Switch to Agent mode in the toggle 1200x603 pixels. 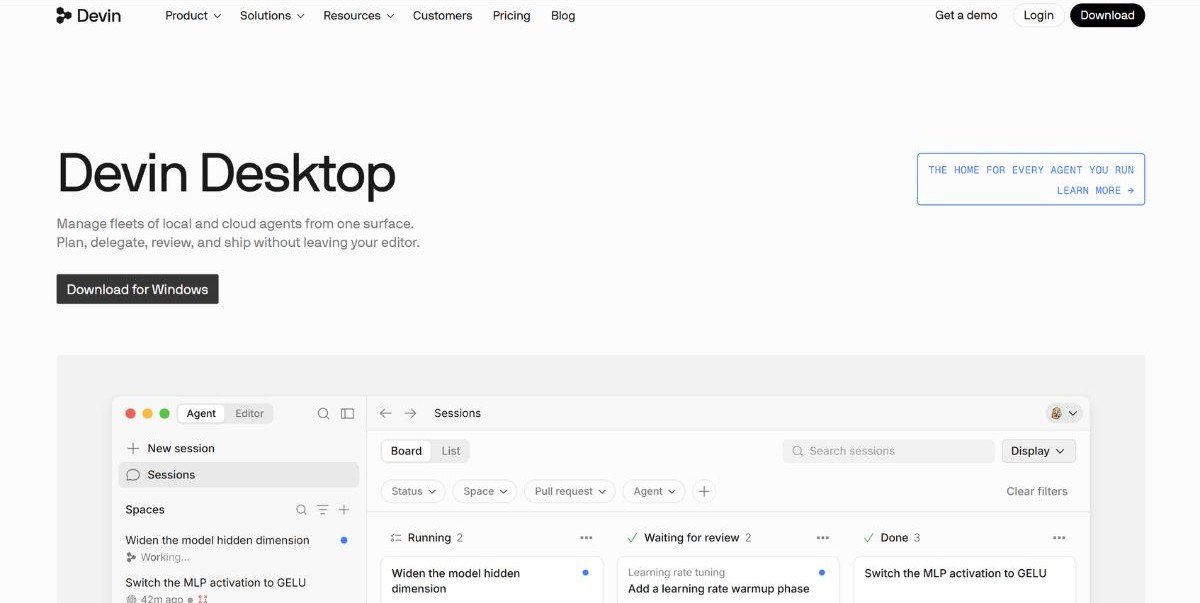click(x=201, y=413)
